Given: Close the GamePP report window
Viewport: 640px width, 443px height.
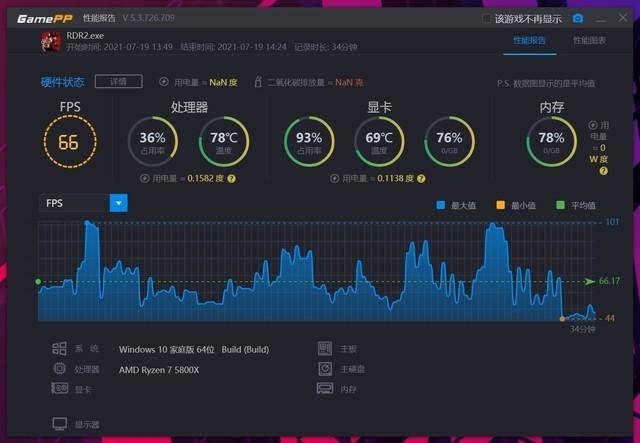Looking at the screenshot, I should coord(622,18).
